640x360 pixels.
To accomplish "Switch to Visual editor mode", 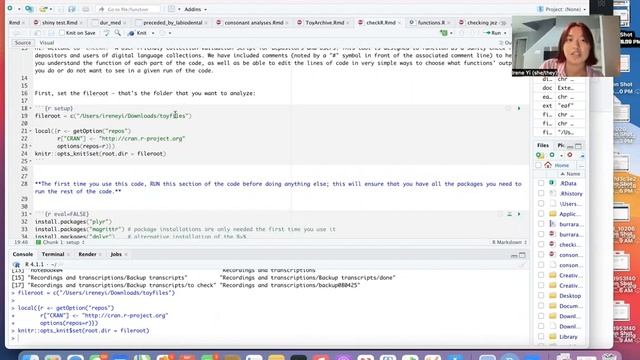I will (x=47, y=43).
